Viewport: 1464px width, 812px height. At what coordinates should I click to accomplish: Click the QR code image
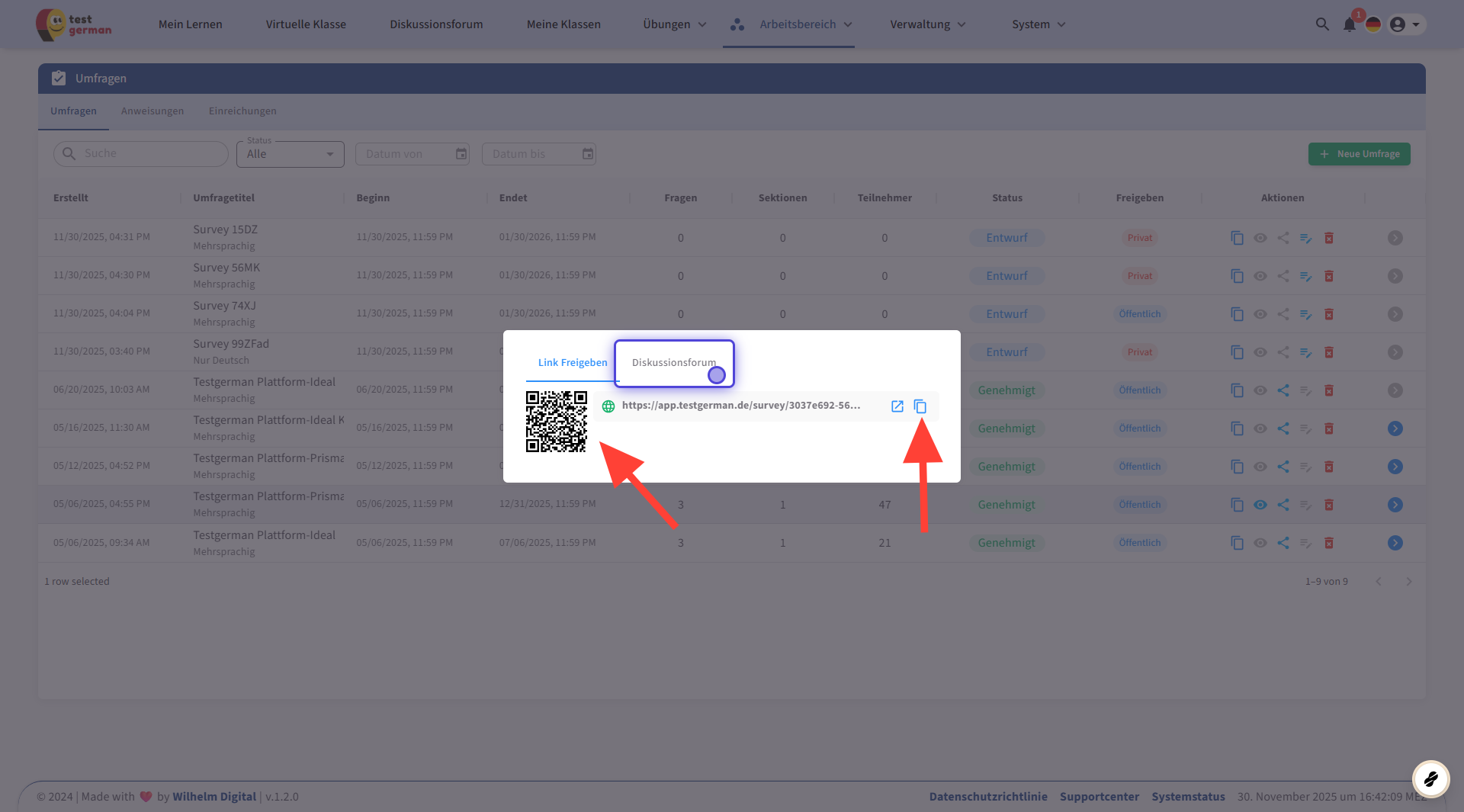click(x=556, y=422)
